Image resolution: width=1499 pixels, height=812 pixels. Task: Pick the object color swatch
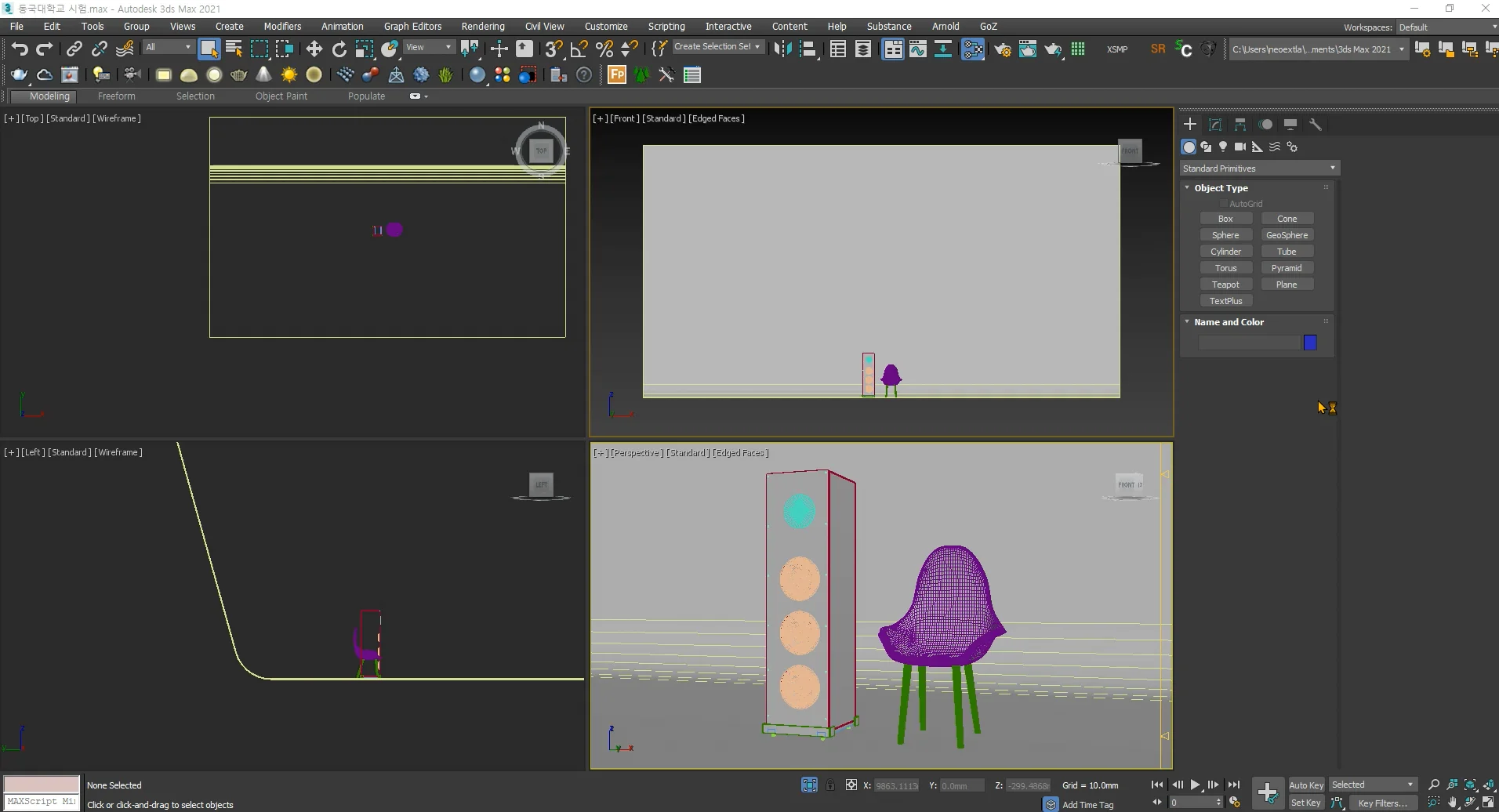[1309, 343]
